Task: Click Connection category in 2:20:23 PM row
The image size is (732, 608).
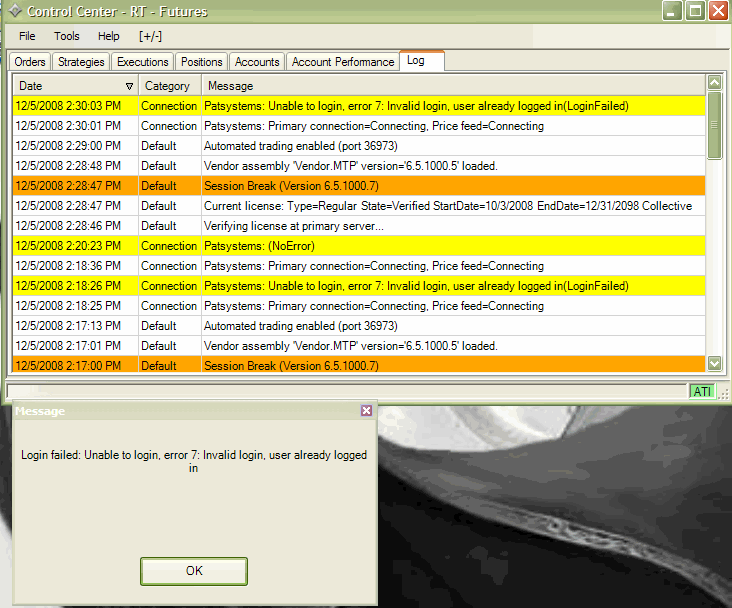Action: (169, 246)
